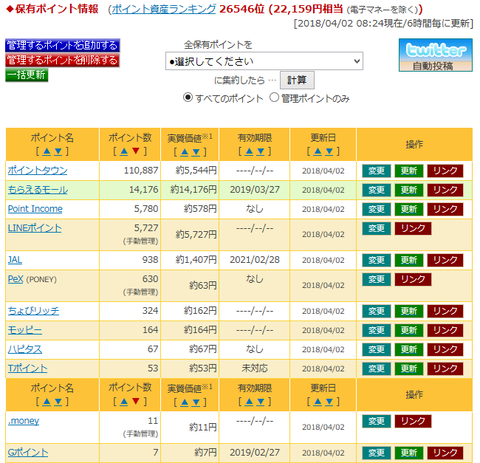Sort real value descending in top header

(x=196, y=152)
